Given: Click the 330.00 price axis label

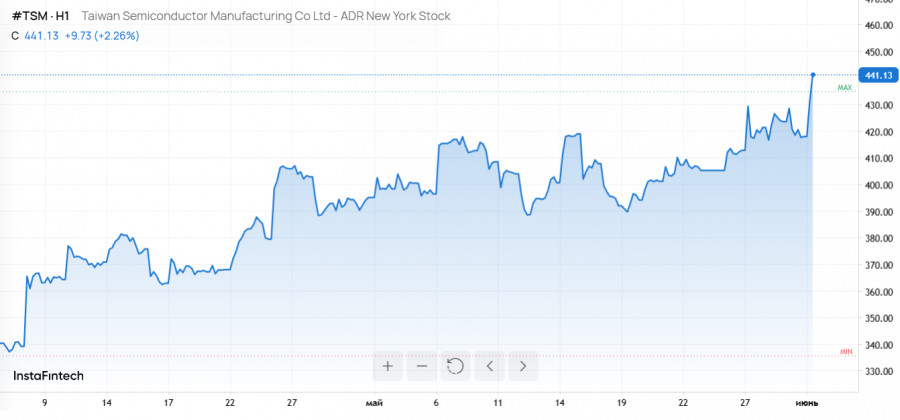Looking at the screenshot, I should [878, 371].
